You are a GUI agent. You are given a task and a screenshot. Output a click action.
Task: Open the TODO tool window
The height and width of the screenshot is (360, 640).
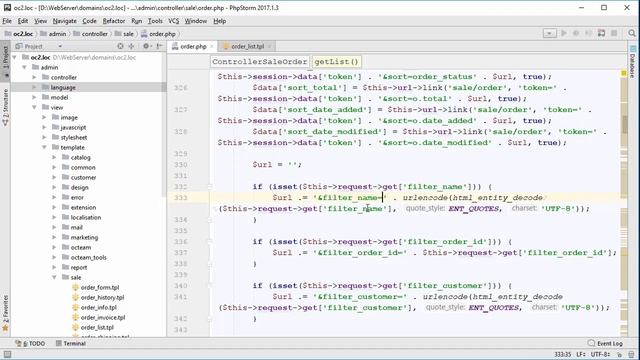tap(30, 343)
